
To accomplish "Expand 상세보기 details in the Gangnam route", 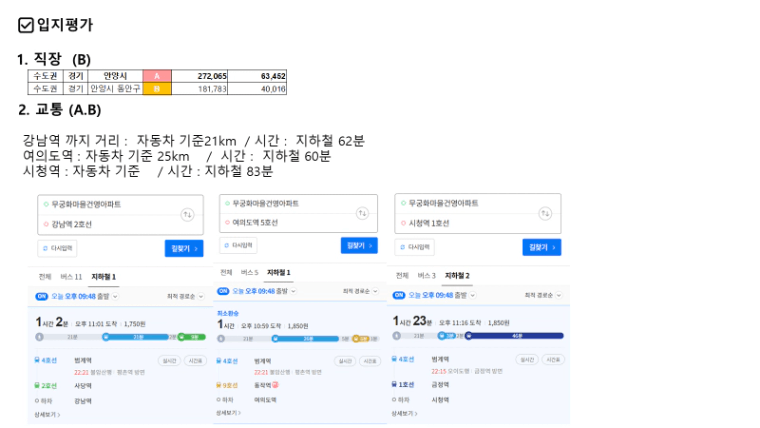I will tap(47, 415).
